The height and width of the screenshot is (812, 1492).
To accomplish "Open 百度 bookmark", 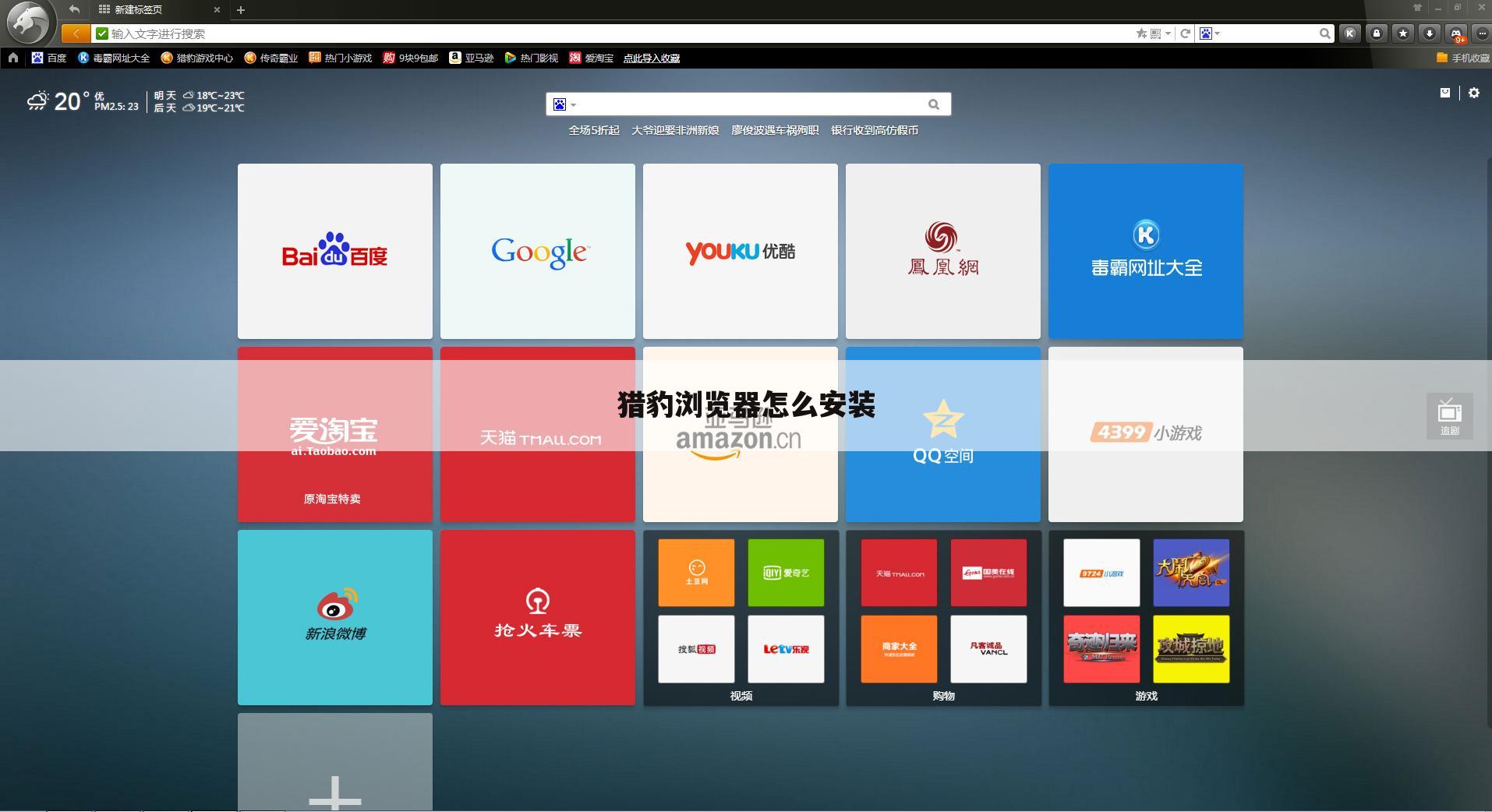I will [x=48, y=58].
